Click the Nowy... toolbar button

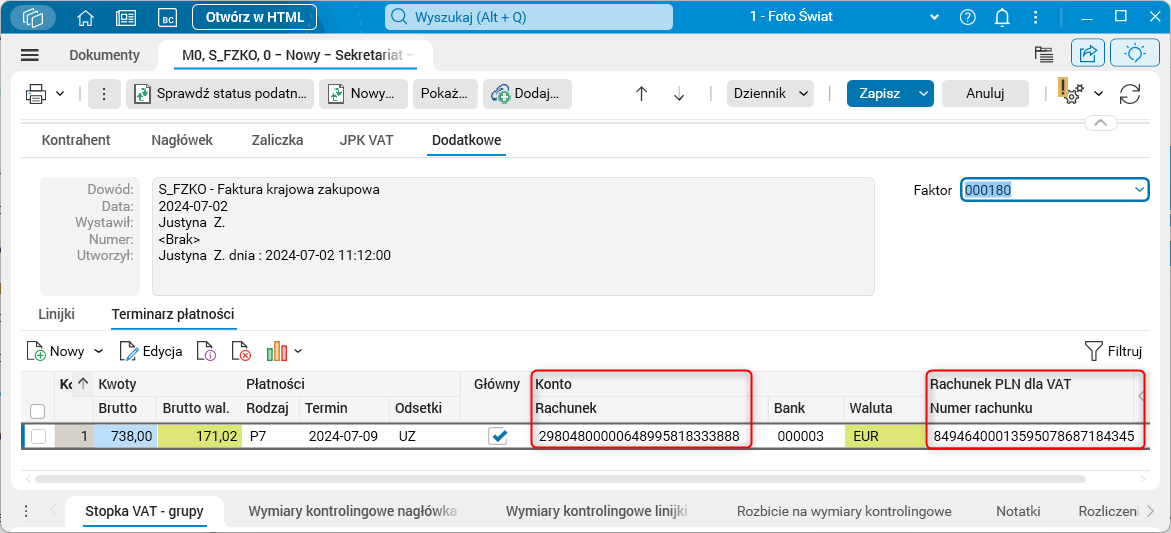(x=364, y=94)
